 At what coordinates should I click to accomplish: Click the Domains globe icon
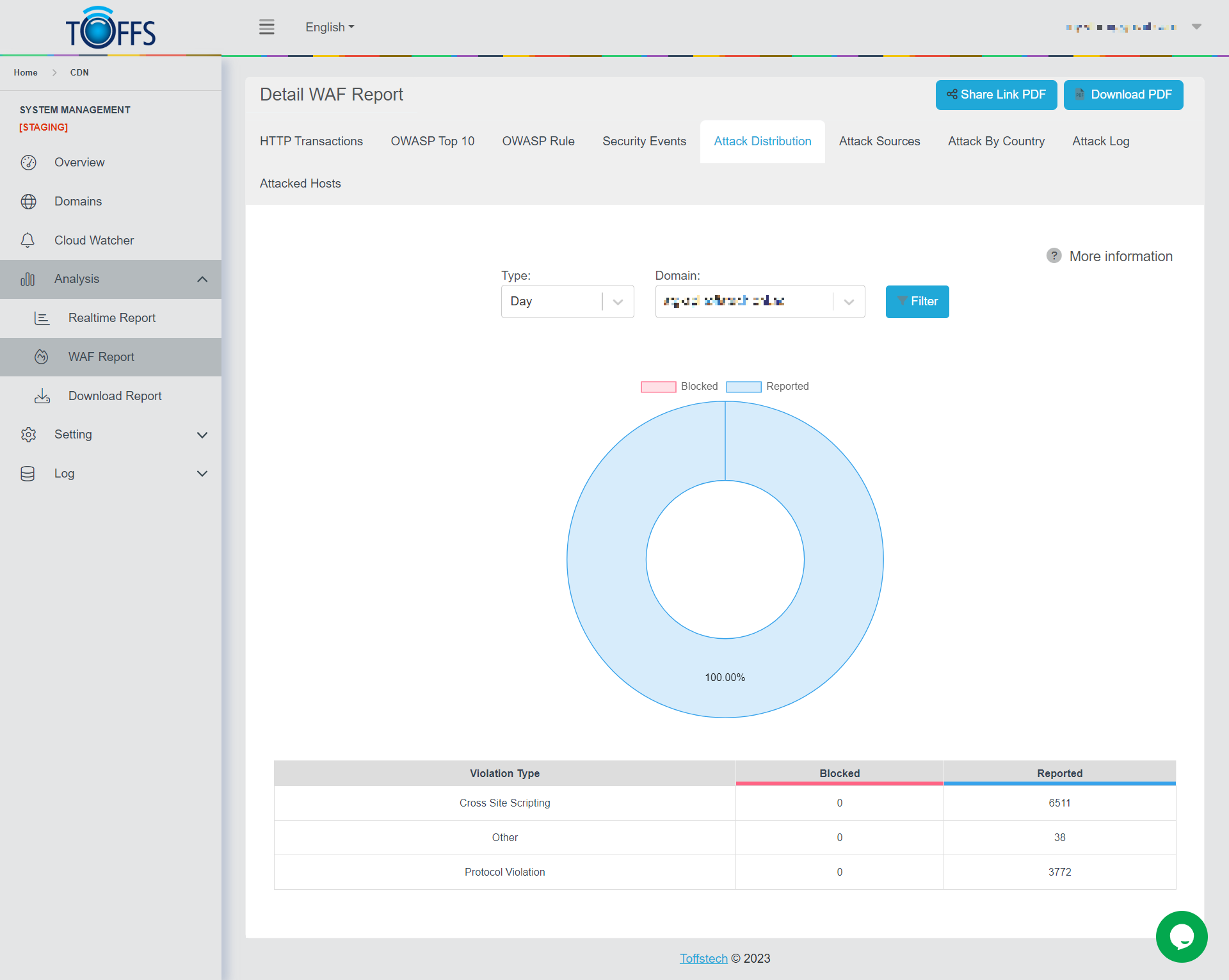coord(28,202)
